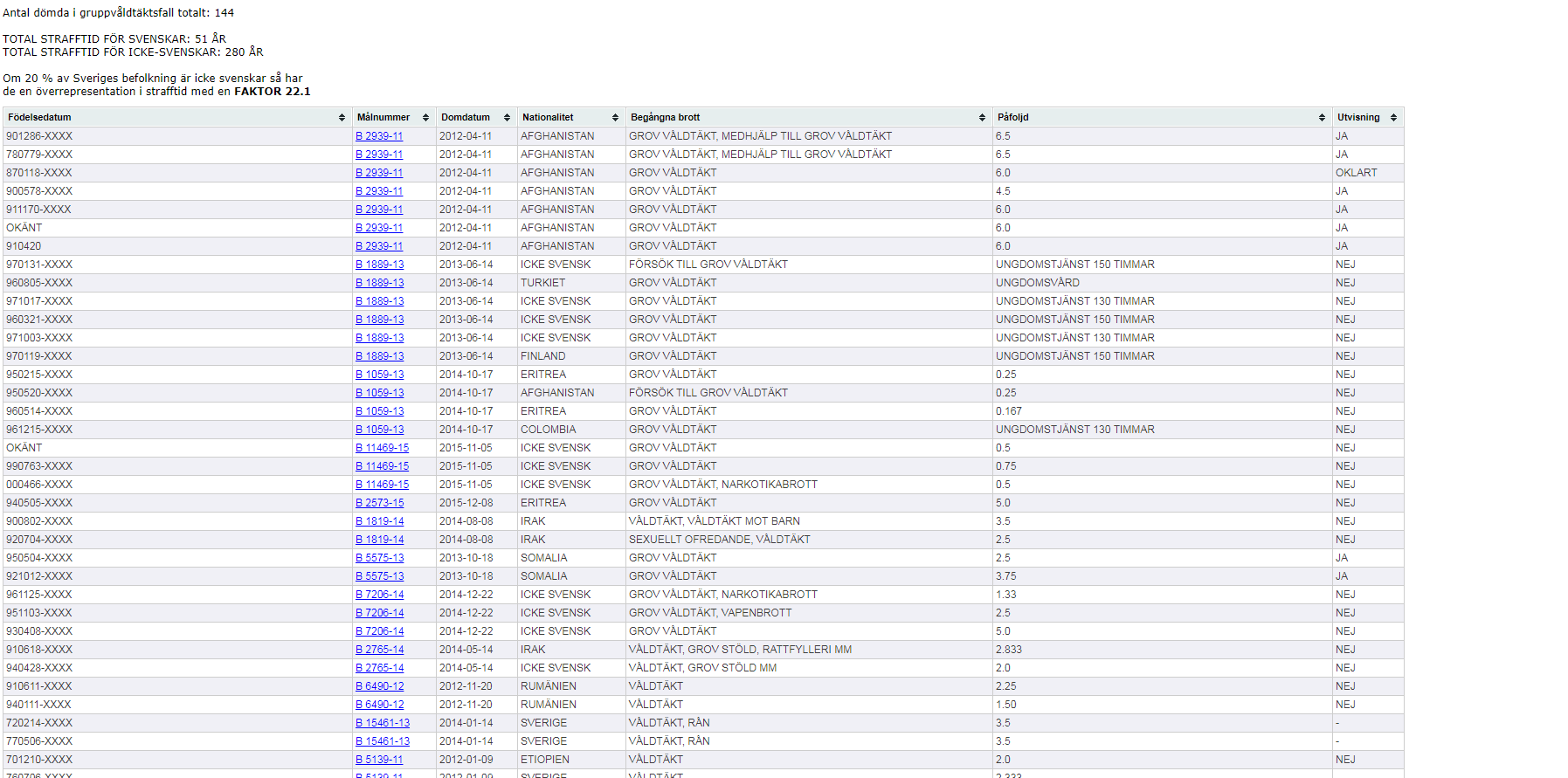Click the Påföljd column sort arrows
Screen dimensions: 1568x778
pyautogui.click(x=1322, y=118)
